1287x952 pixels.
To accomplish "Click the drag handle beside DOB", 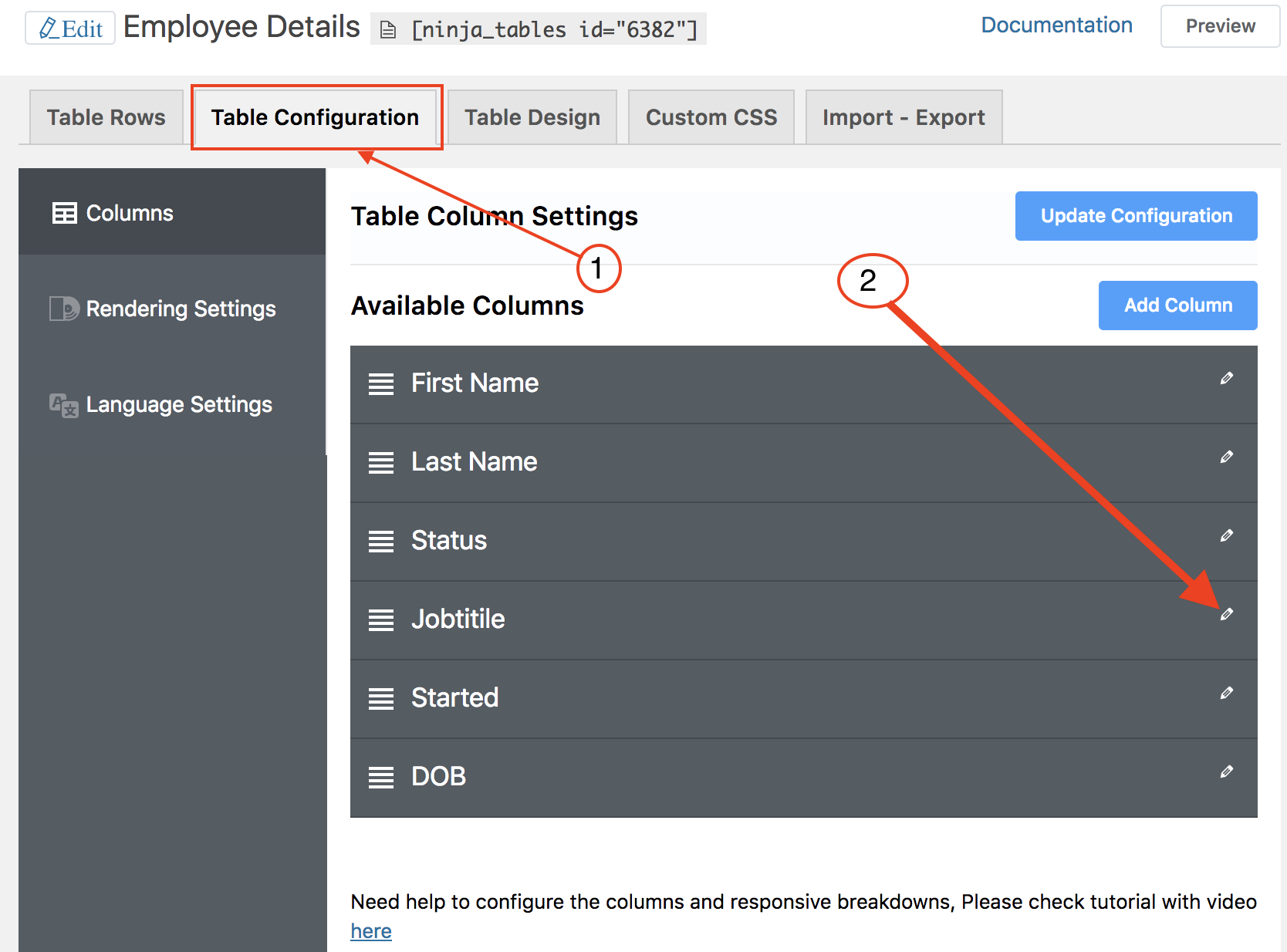I will 381,776.
